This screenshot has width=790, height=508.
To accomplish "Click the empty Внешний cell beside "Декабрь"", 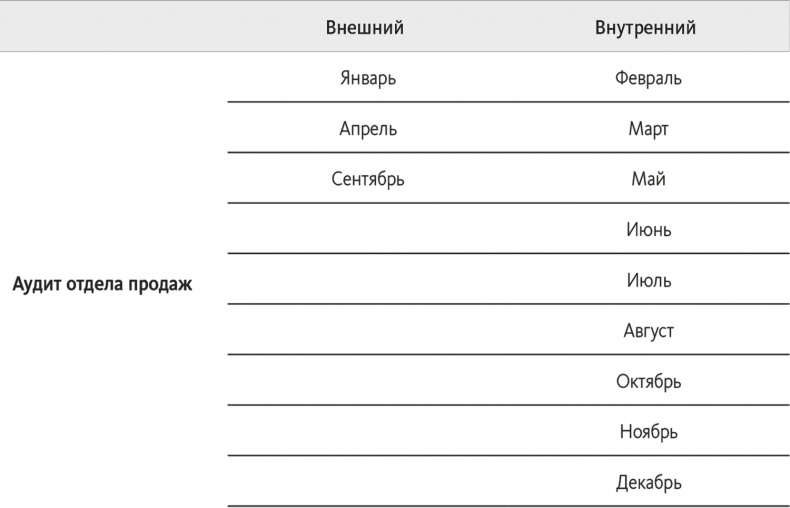I will click(x=368, y=483).
